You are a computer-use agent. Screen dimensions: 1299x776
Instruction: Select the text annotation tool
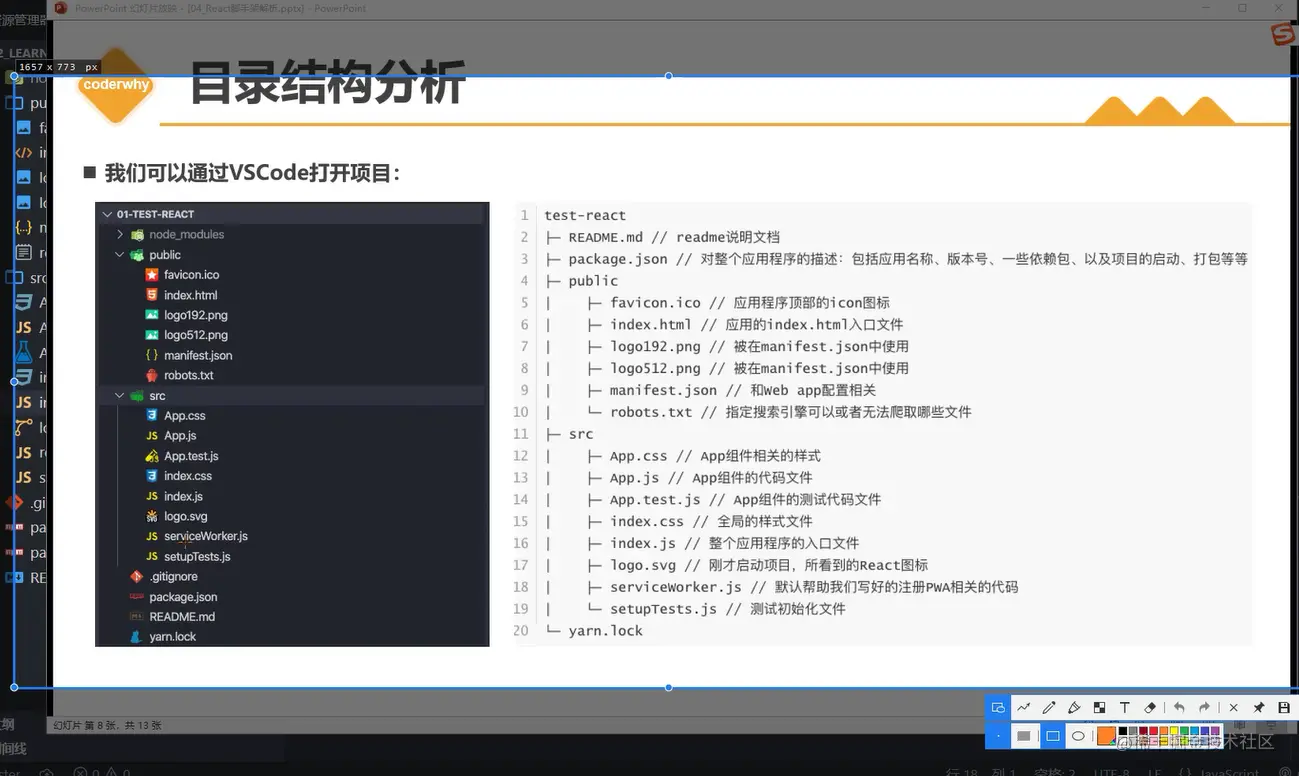point(1124,708)
